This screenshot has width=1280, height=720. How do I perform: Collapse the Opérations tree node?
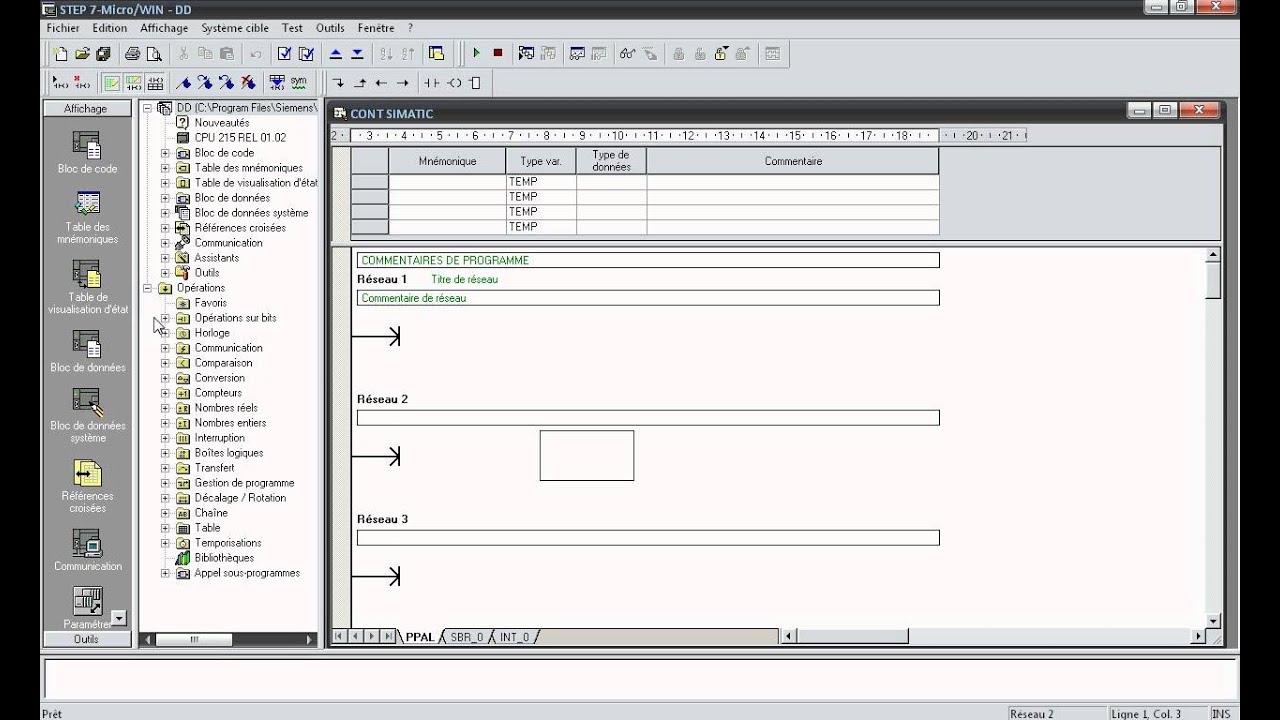coord(148,288)
